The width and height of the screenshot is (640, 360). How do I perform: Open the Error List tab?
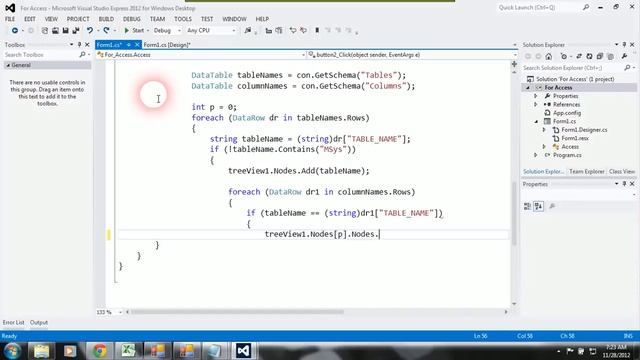pyautogui.click(x=13, y=323)
